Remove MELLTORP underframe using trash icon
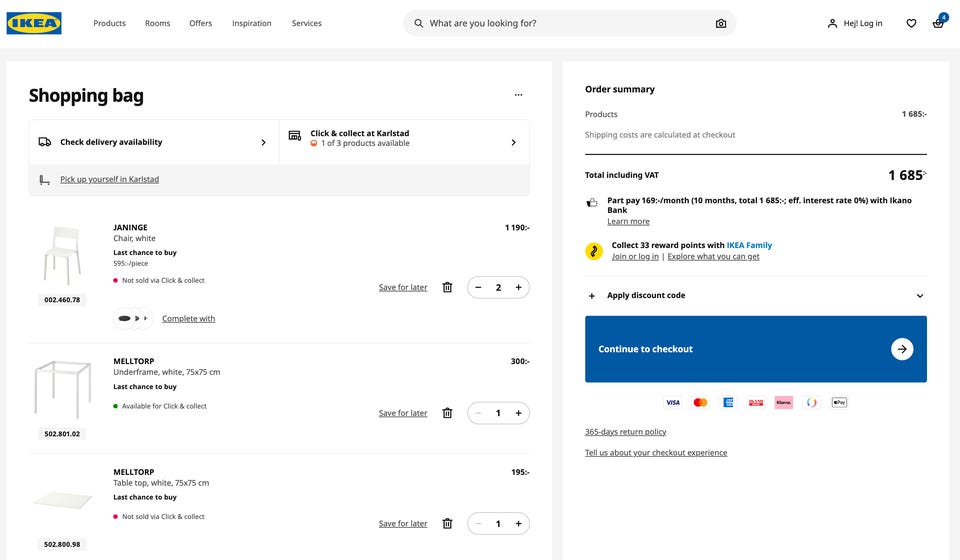 [x=447, y=413]
